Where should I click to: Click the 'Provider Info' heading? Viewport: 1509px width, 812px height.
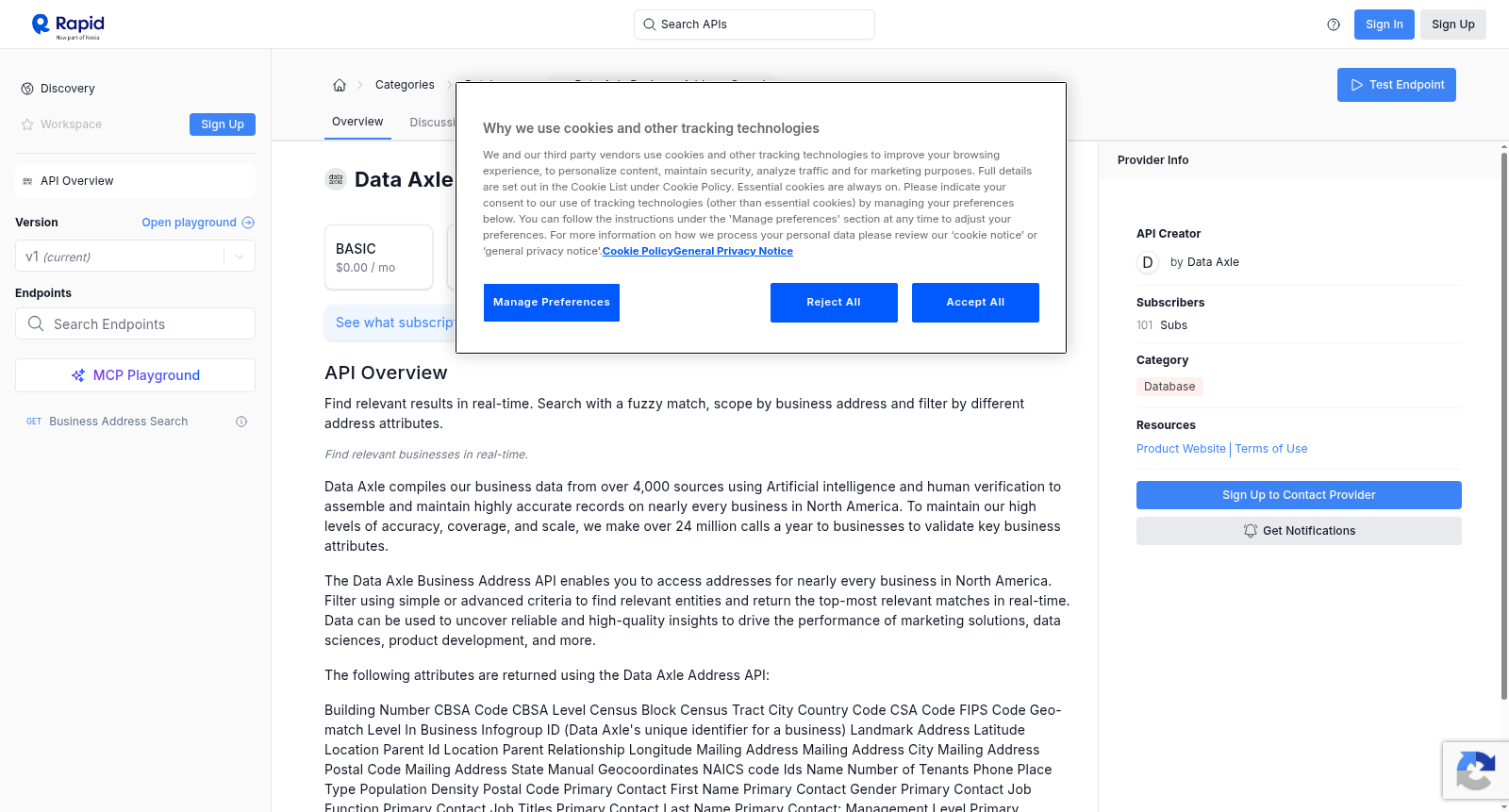(1152, 160)
